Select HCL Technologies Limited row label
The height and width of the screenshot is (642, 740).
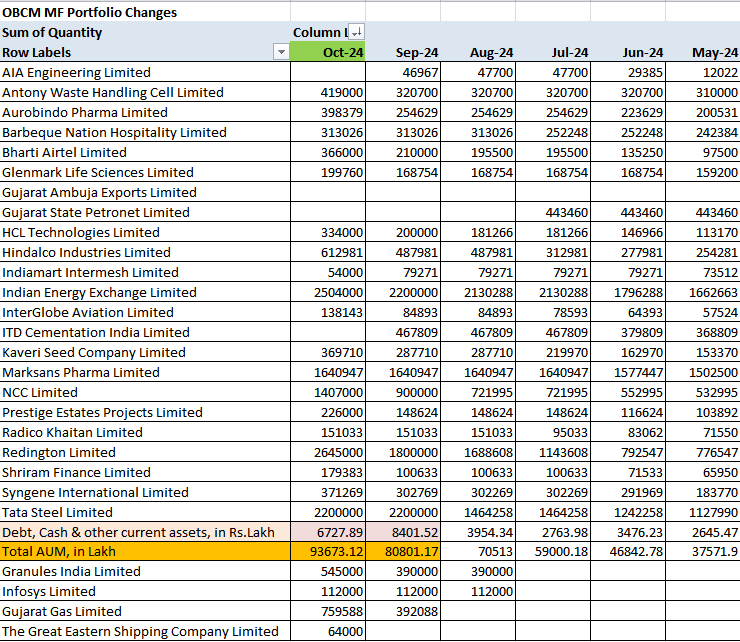tap(81, 232)
